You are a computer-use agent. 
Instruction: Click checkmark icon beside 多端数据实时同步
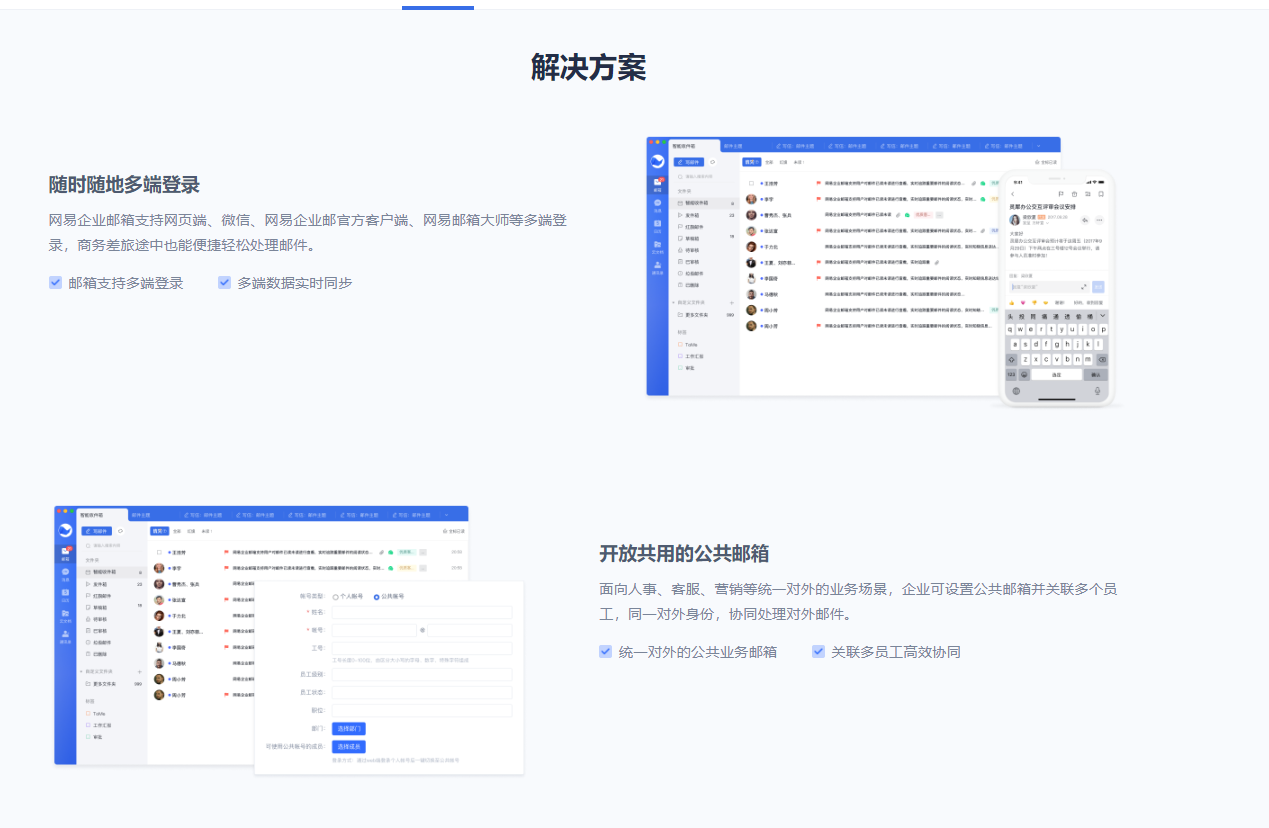click(225, 283)
